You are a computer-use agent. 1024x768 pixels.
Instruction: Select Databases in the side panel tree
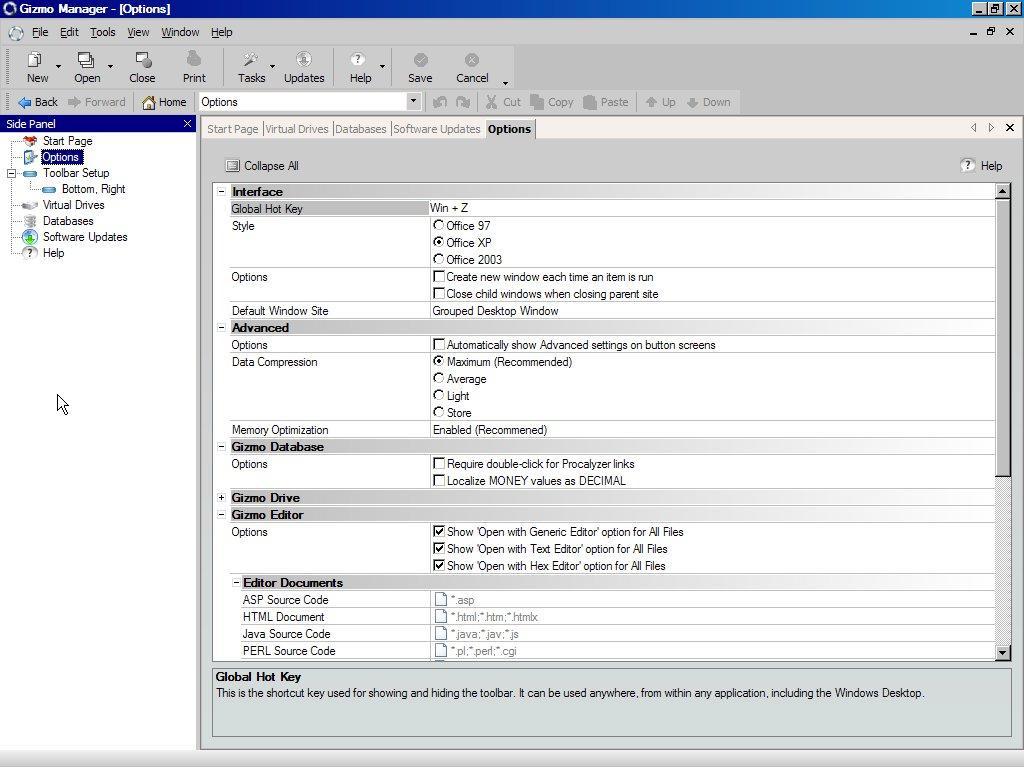pyautogui.click(x=67, y=221)
